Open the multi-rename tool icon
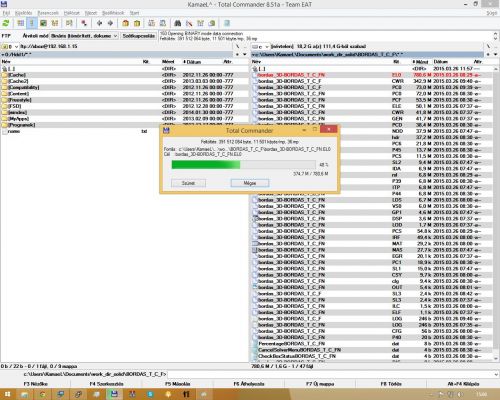This screenshot has width=500, height=400. (x=189, y=23)
